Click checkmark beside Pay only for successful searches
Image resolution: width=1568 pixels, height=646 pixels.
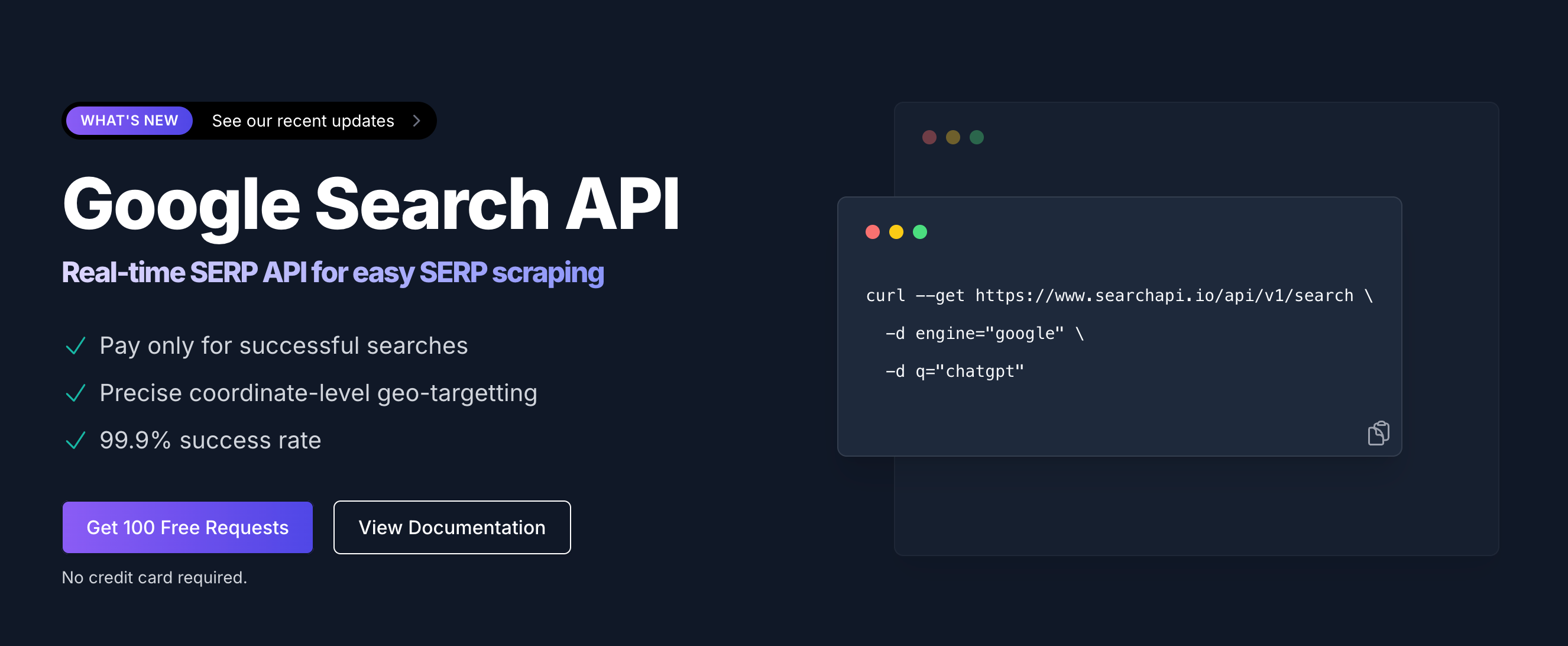[x=76, y=346]
